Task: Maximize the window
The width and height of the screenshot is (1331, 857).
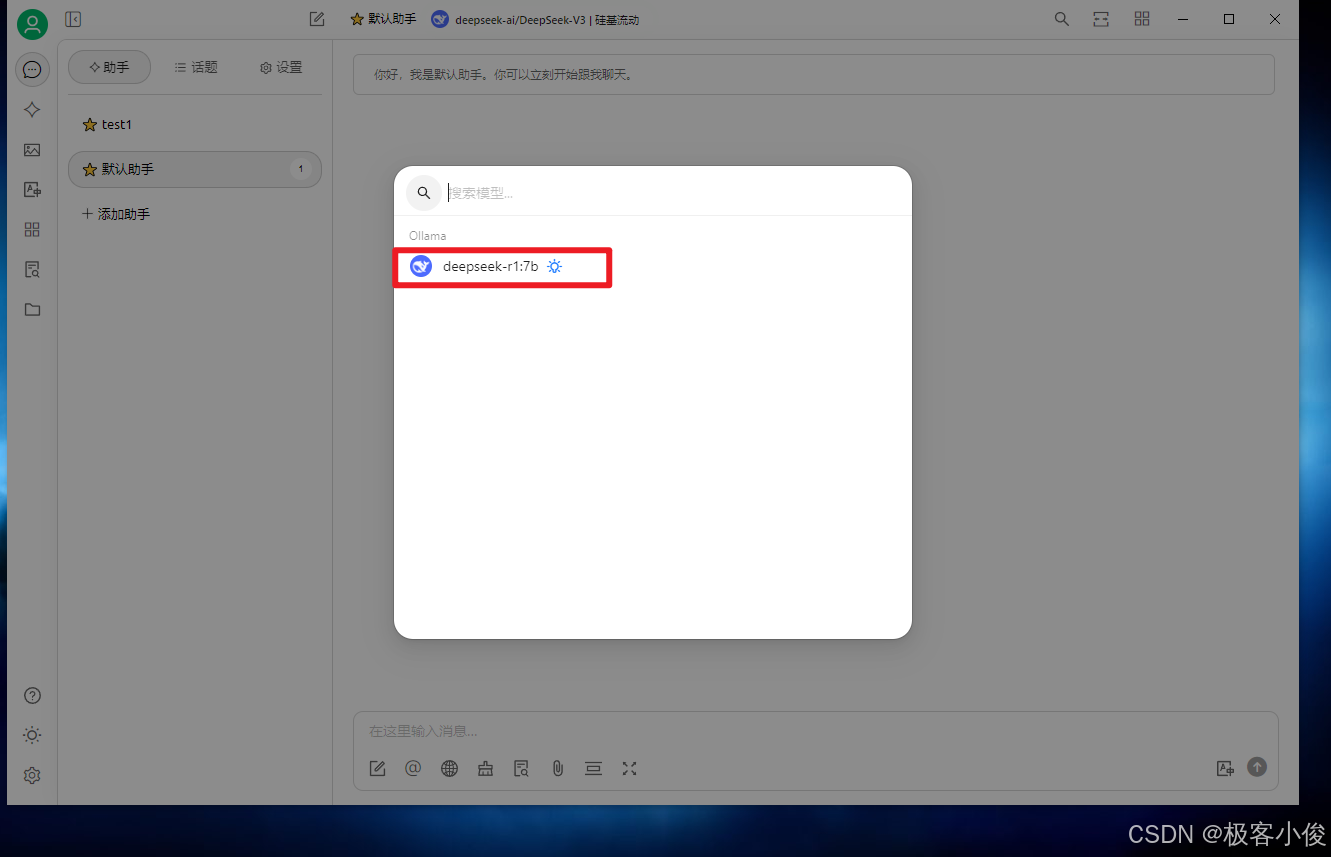Action: [1229, 19]
